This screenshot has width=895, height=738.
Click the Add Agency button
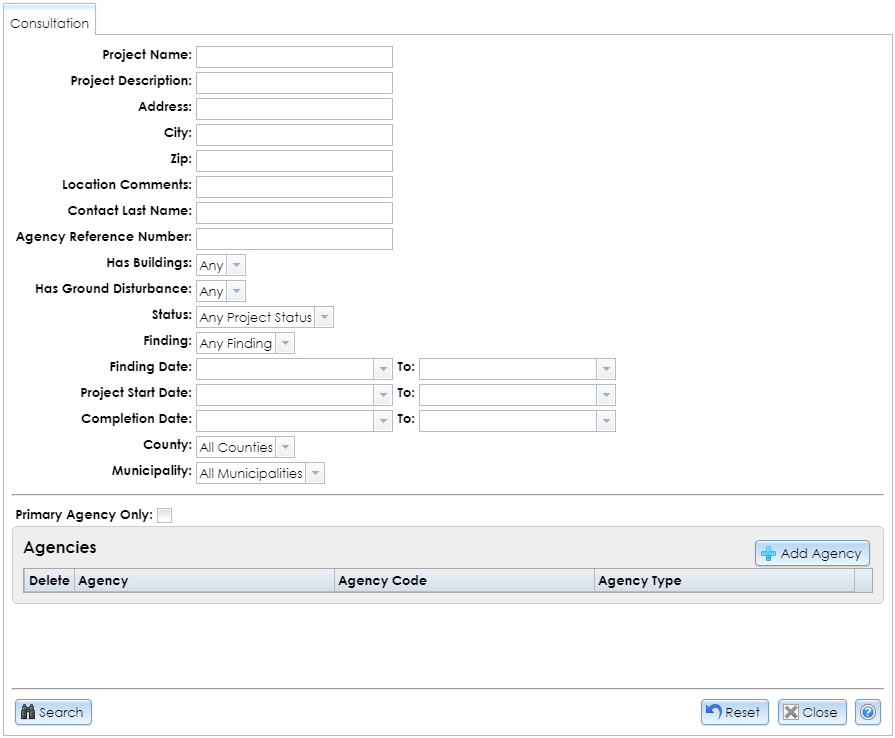[x=811, y=553]
